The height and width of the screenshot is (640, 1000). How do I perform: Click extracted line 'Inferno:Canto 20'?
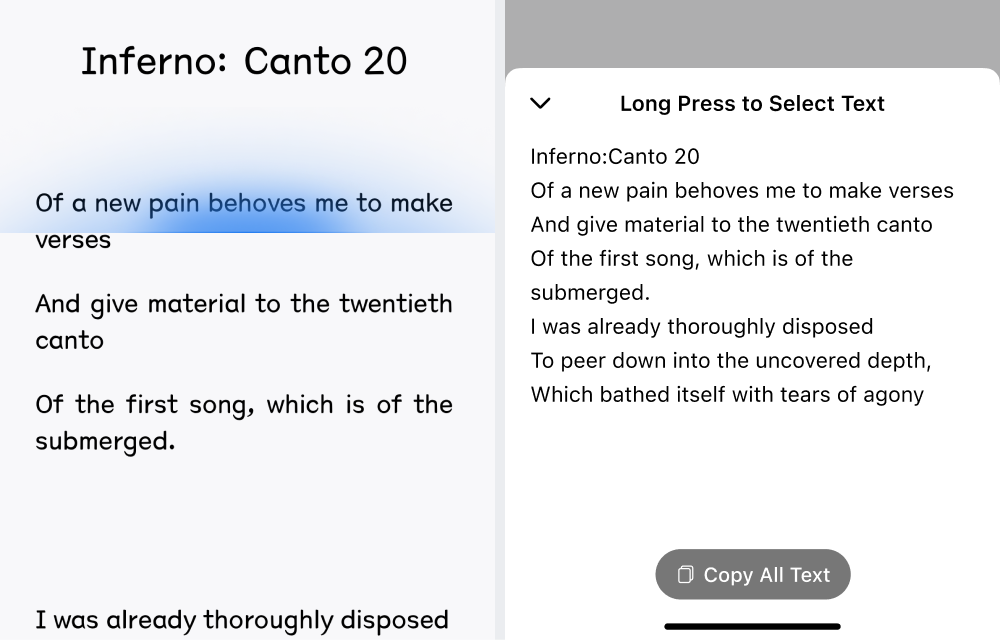(x=615, y=156)
